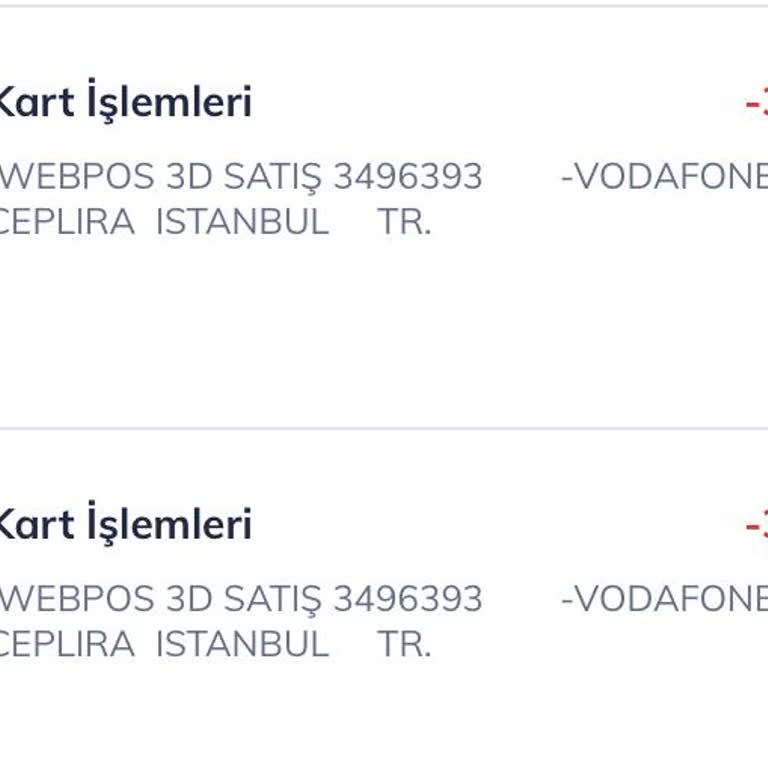Tap WEBPOS in the second transaction description
768x768 pixels.
coord(76,600)
